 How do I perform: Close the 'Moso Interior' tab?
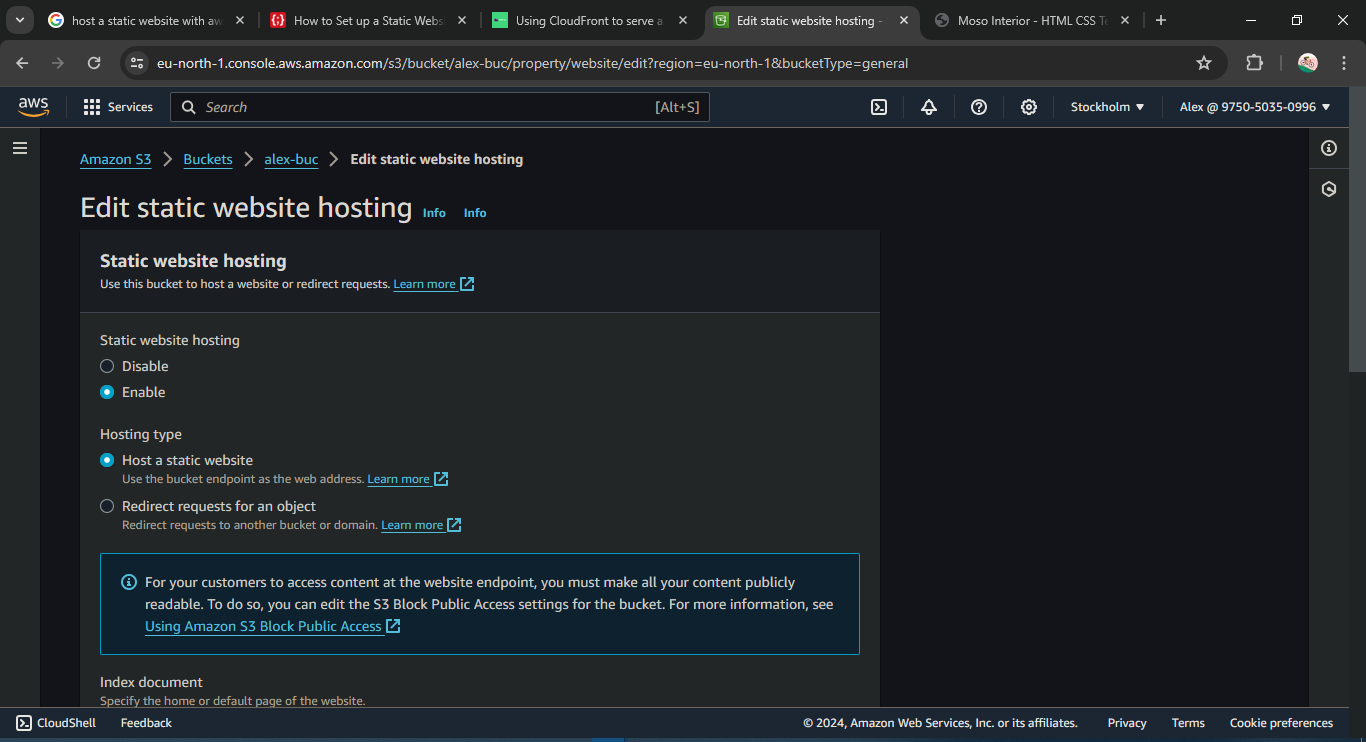pyautogui.click(x=1125, y=20)
